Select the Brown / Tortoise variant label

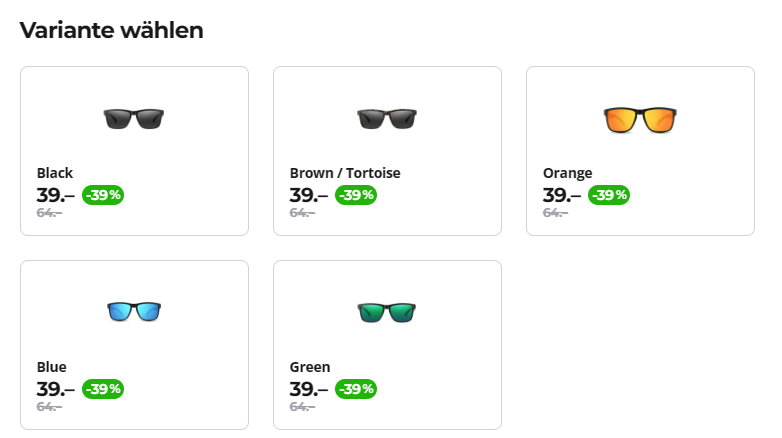[x=345, y=173]
